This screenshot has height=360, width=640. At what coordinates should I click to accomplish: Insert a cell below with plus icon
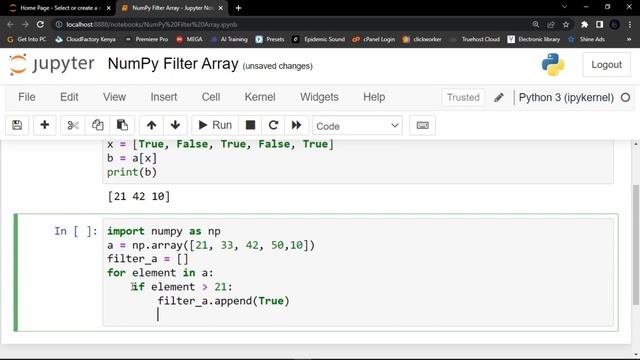click(44, 125)
